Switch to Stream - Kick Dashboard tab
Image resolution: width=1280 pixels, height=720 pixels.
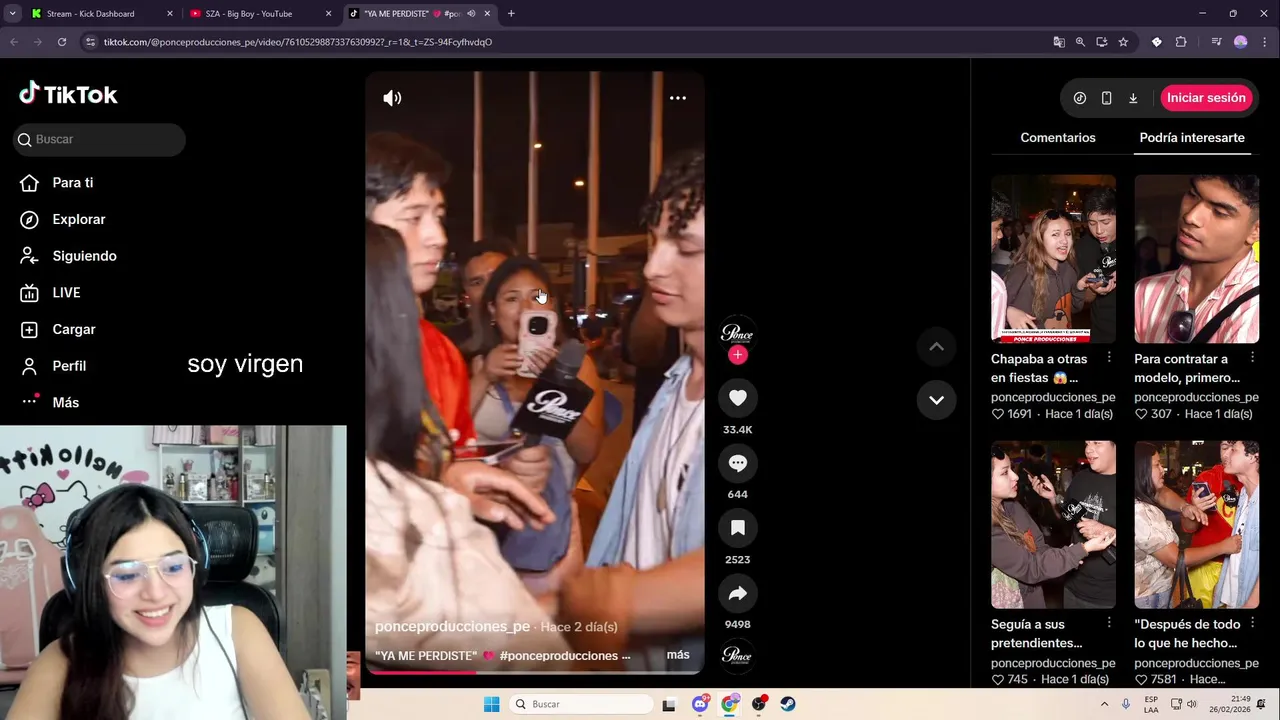pyautogui.click(x=101, y=14)
